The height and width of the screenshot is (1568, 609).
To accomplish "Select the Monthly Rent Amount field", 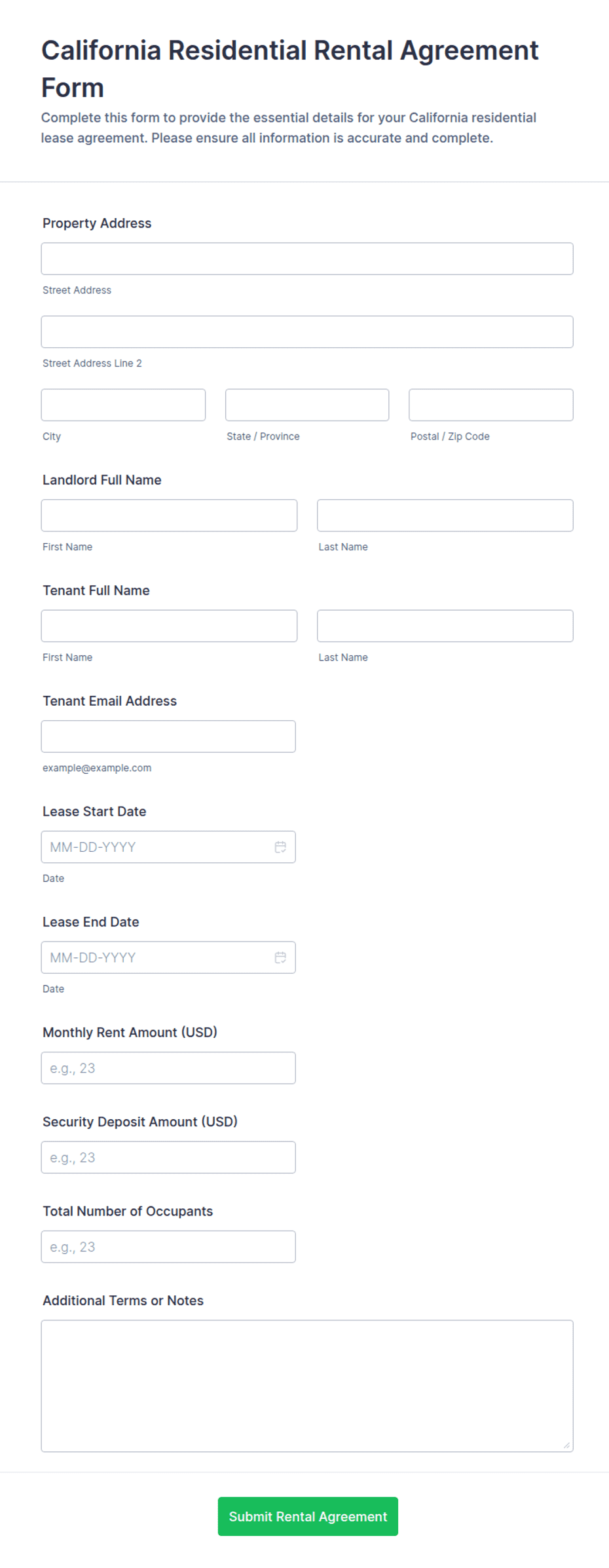I will click(x=168, y=1068).
